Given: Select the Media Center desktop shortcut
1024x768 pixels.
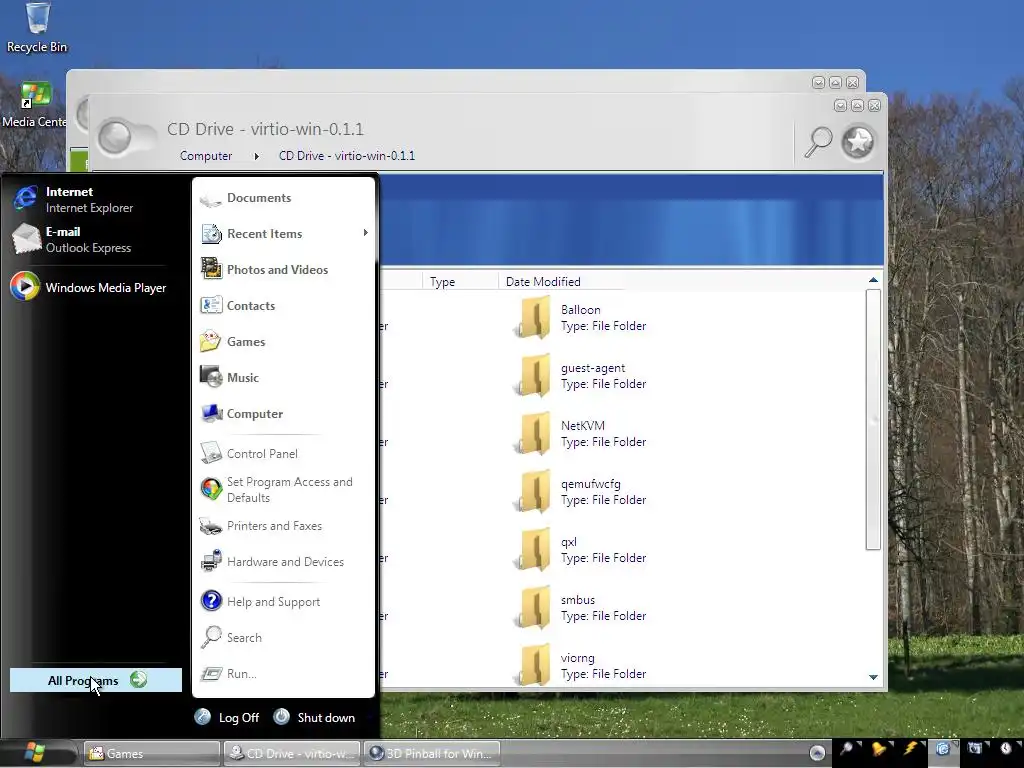Looking at the screenshot, I should click(34, 104).
